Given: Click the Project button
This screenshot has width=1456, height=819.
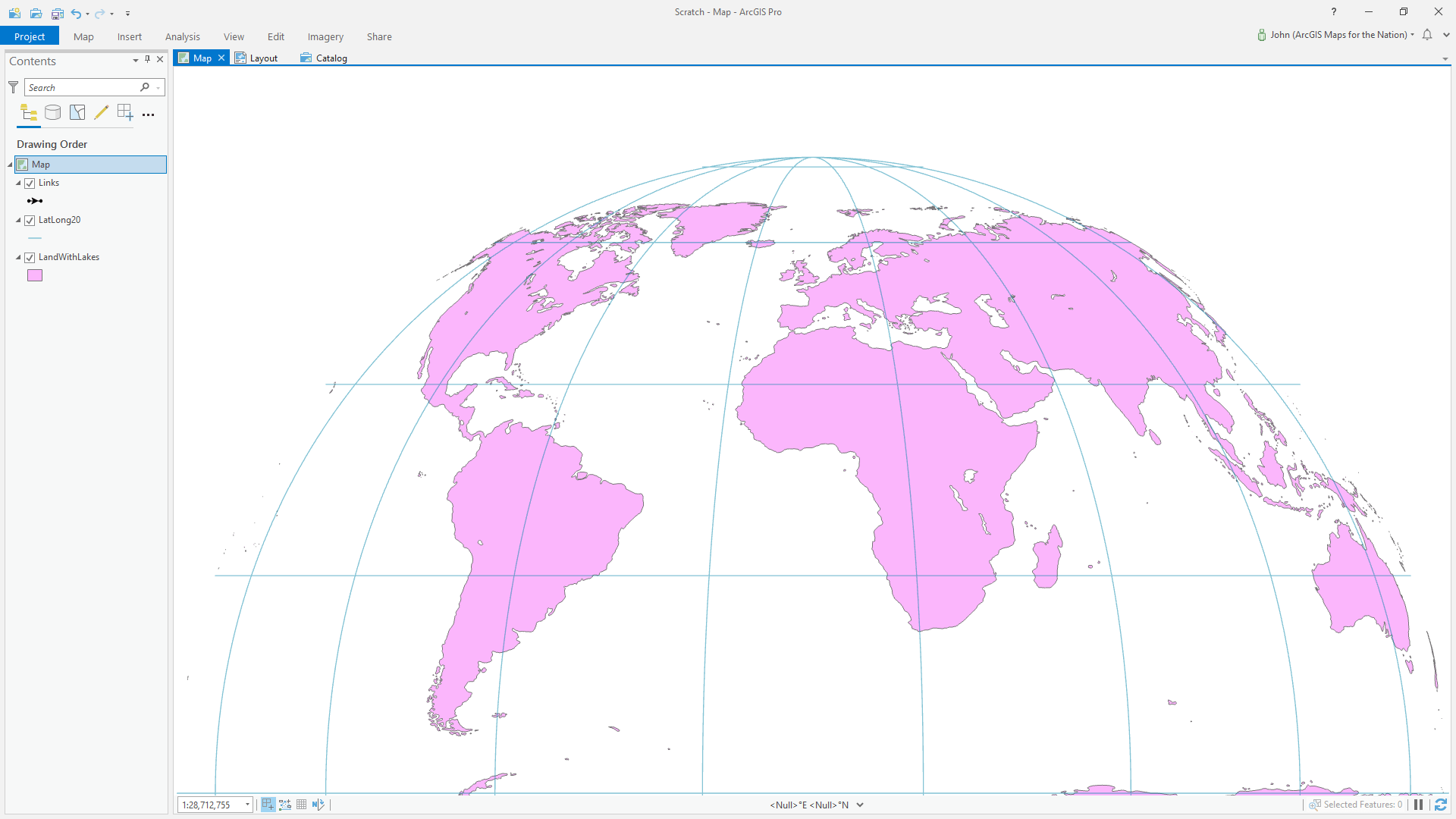Looking at the screenshot, I should point(30,36).
